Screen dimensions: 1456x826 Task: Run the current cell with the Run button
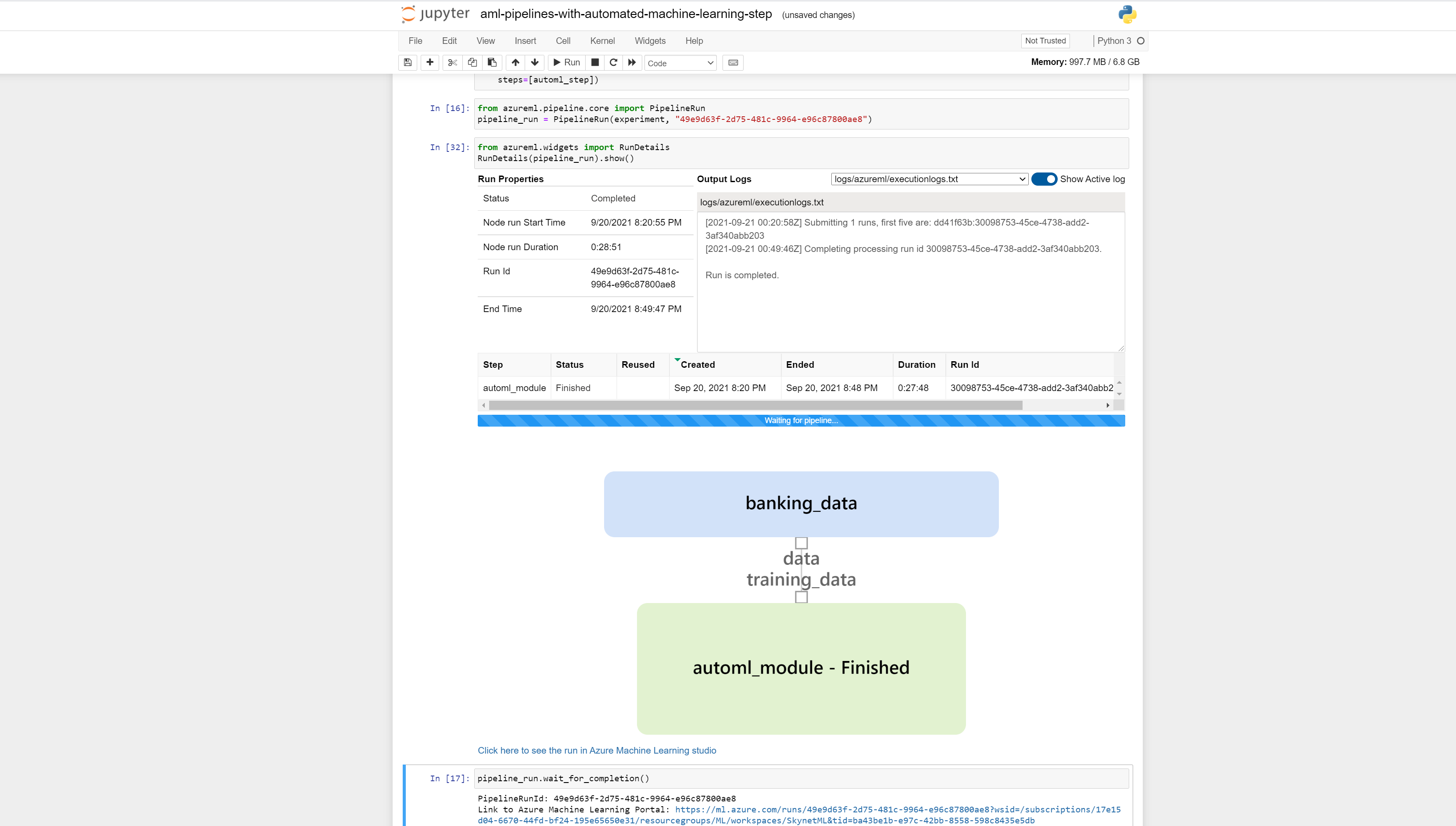(x=566, y=62)
